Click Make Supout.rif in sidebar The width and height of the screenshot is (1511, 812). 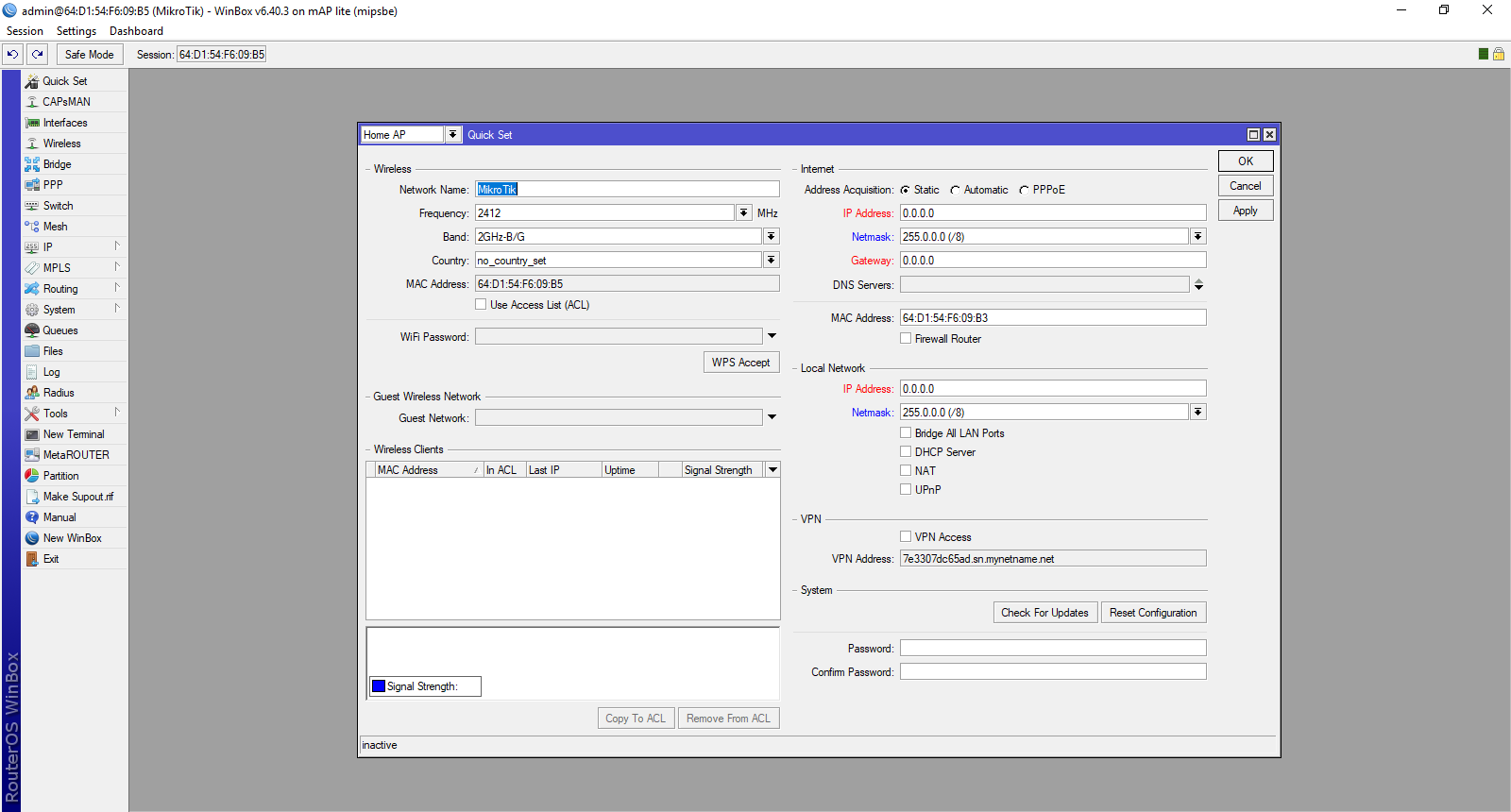click(x=75, y=497)
